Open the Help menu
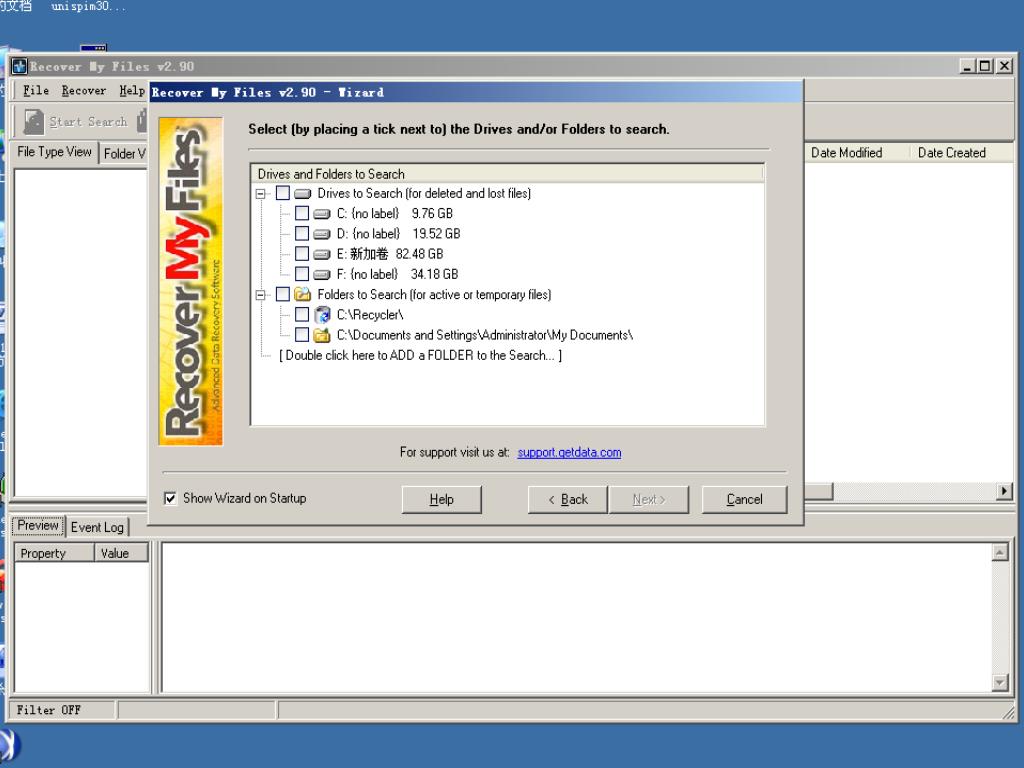Screen dimensions: 1024x768 (132, 90)
